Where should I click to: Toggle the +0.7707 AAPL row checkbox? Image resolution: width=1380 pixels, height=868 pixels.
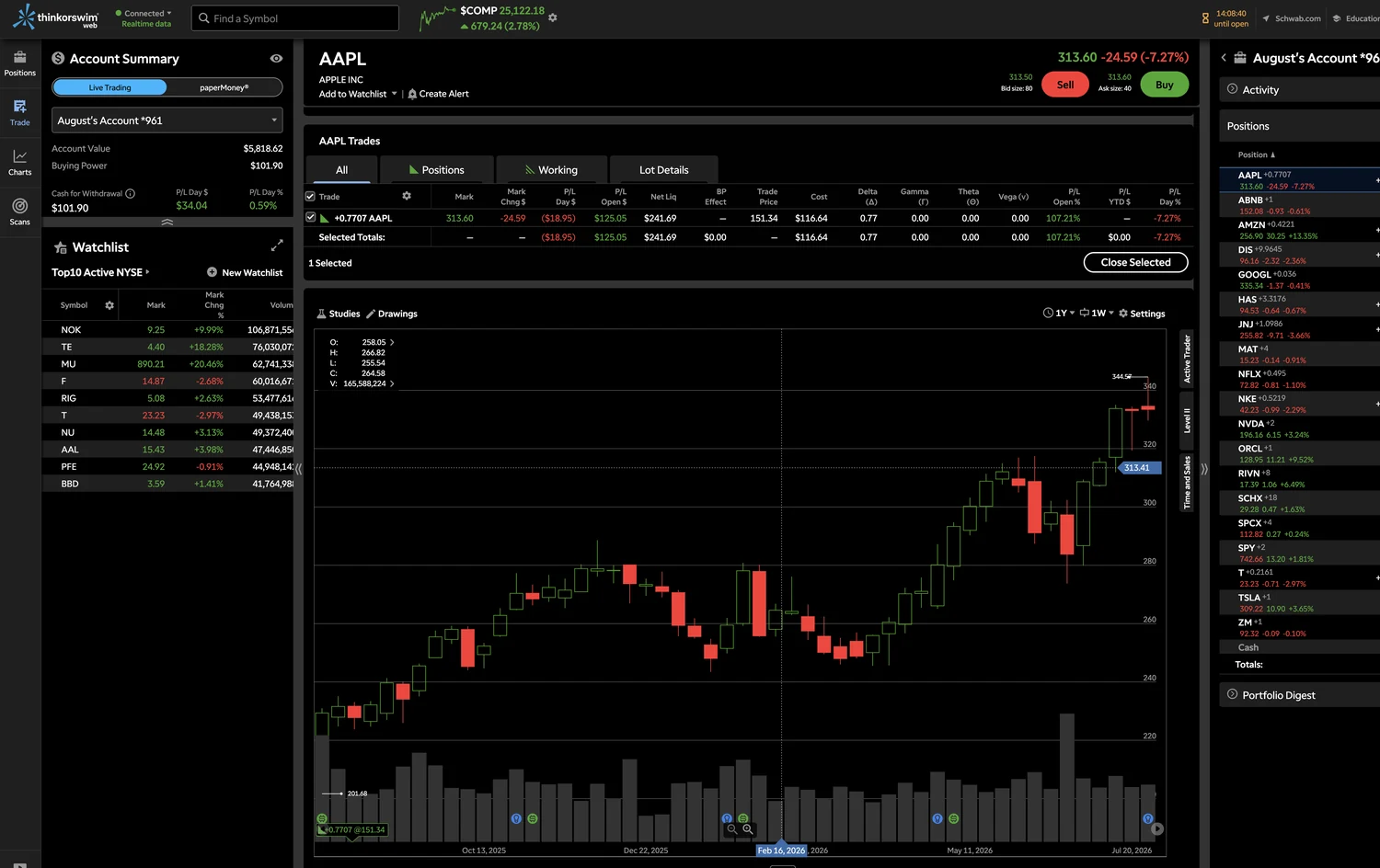pyautogui.click(x=310, y=218)
